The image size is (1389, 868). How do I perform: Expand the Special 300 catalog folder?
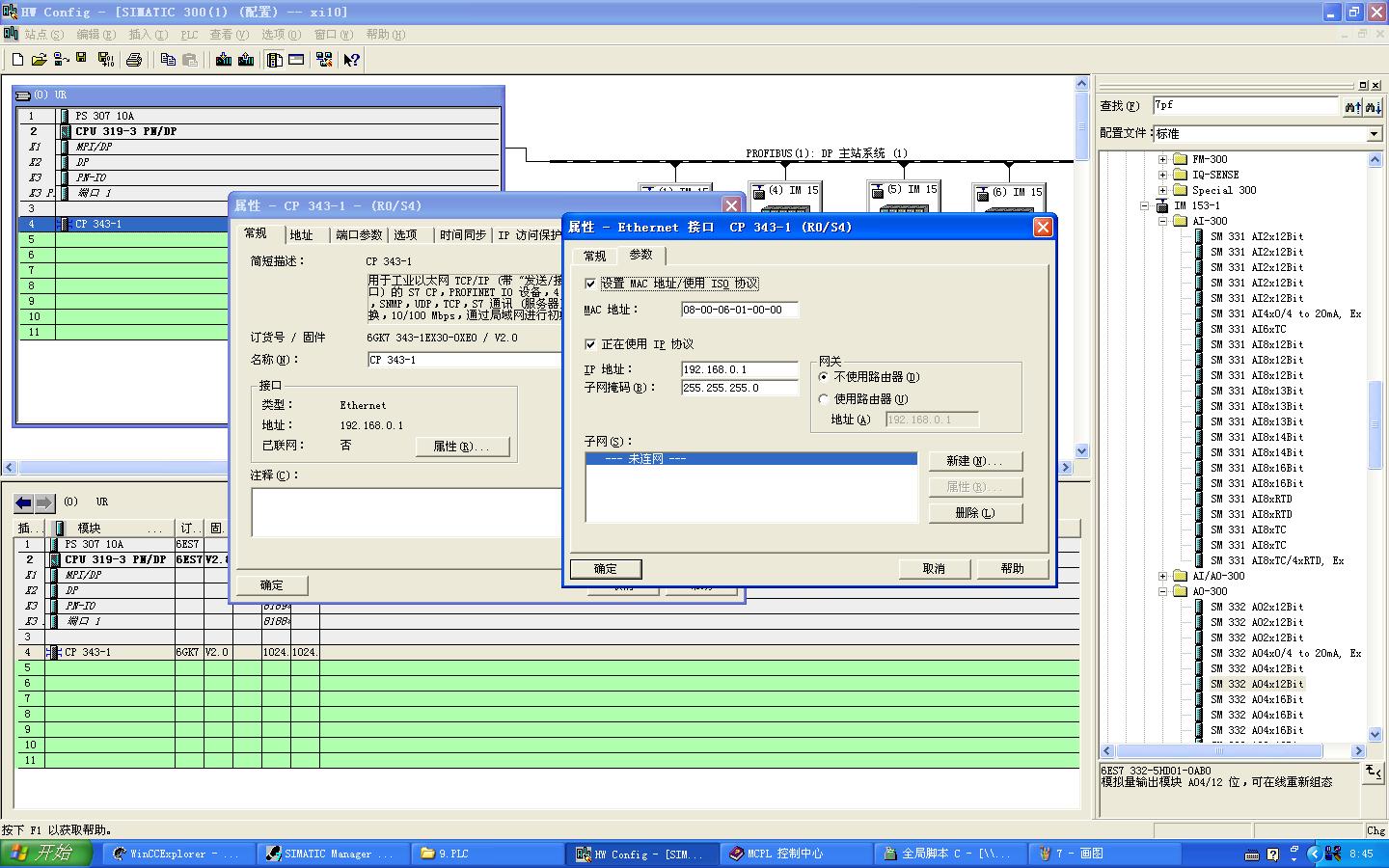[x=1162, y=191]
